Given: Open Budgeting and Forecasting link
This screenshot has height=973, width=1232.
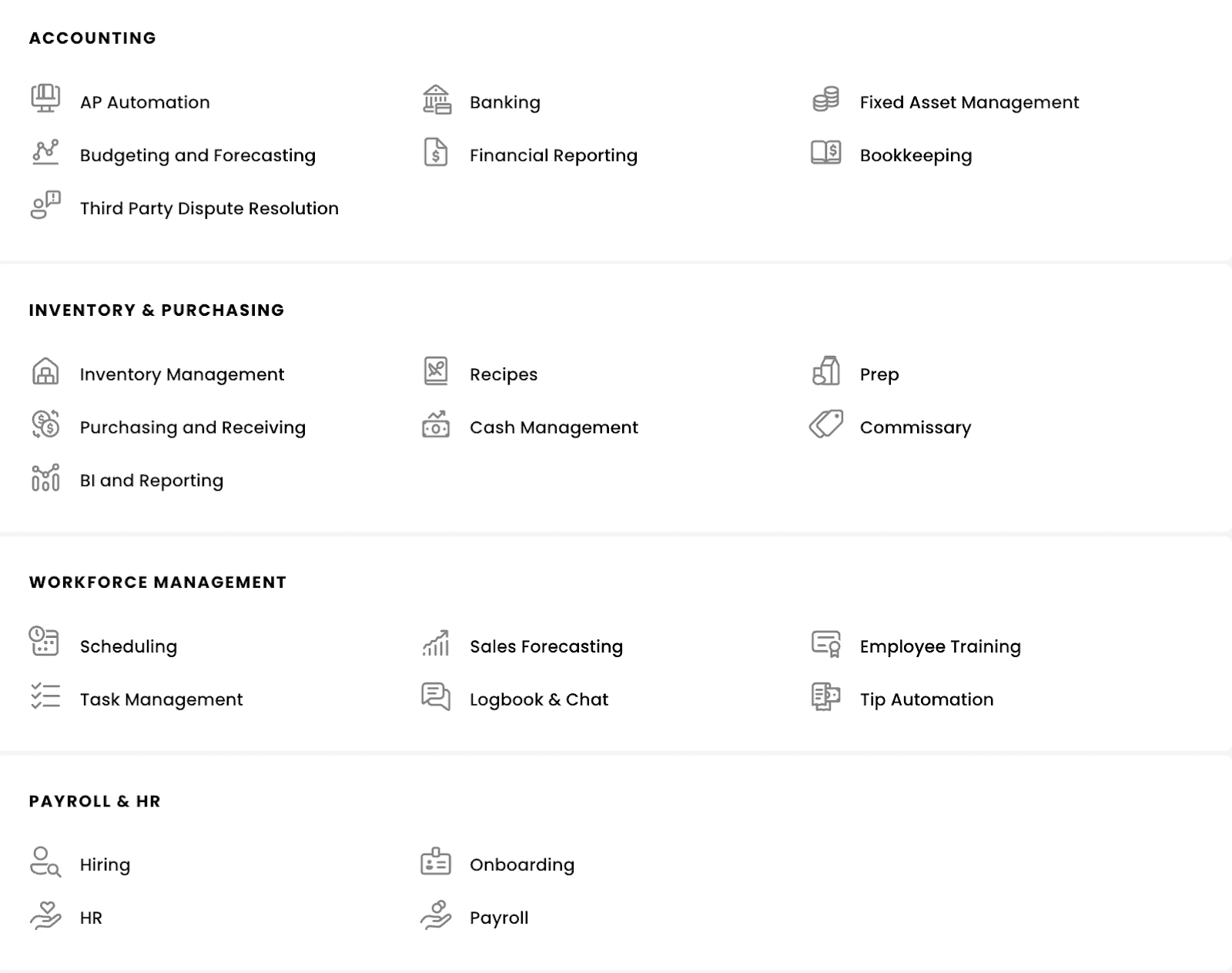Looking at the screenshot, I should pos(197,156).
